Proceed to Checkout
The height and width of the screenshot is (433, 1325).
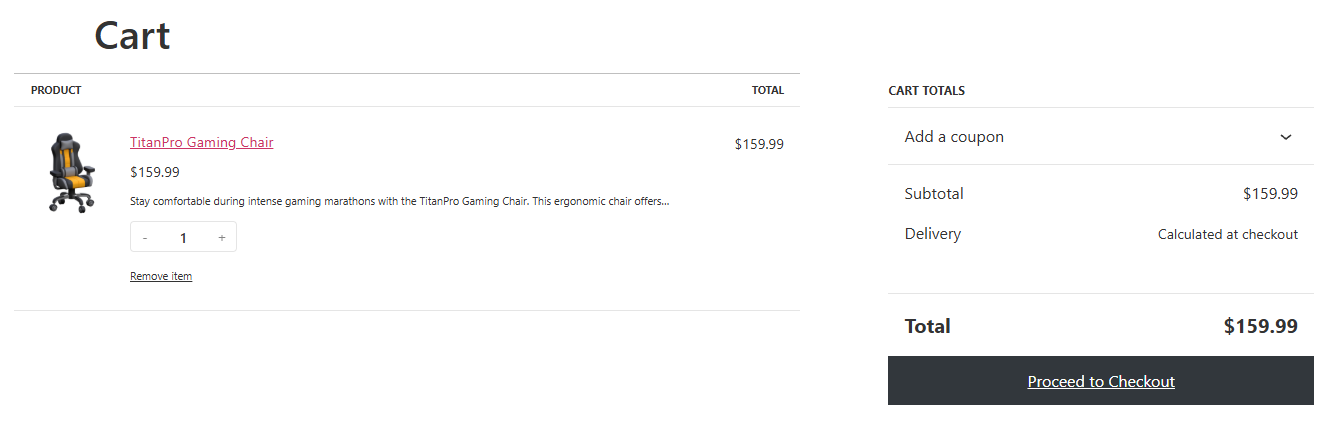(1101, 381)
